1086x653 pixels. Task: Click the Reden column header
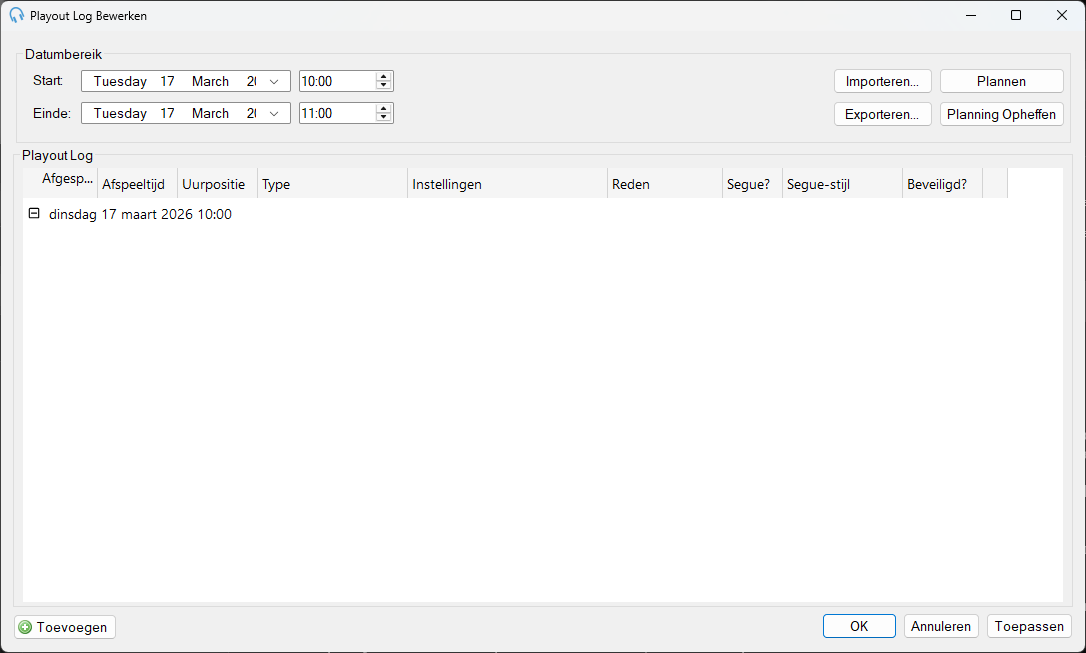665,184
